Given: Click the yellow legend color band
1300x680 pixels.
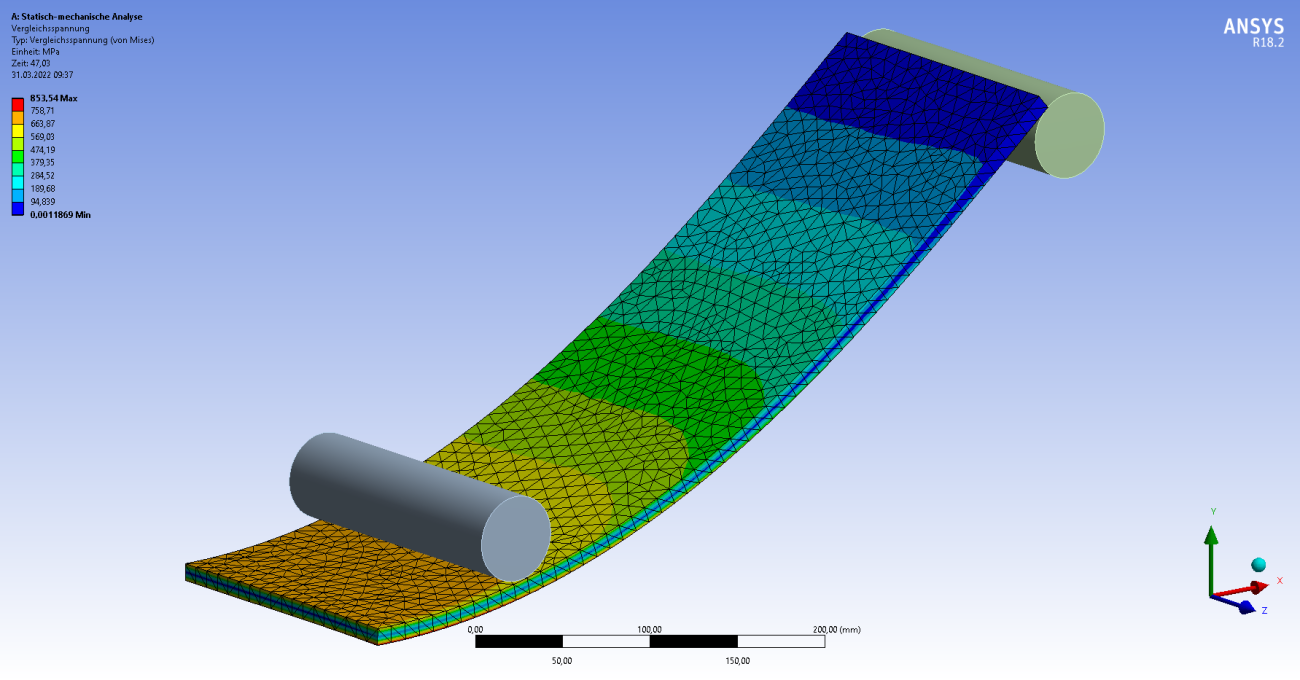Looking at the screenshot, I should 17,130.
